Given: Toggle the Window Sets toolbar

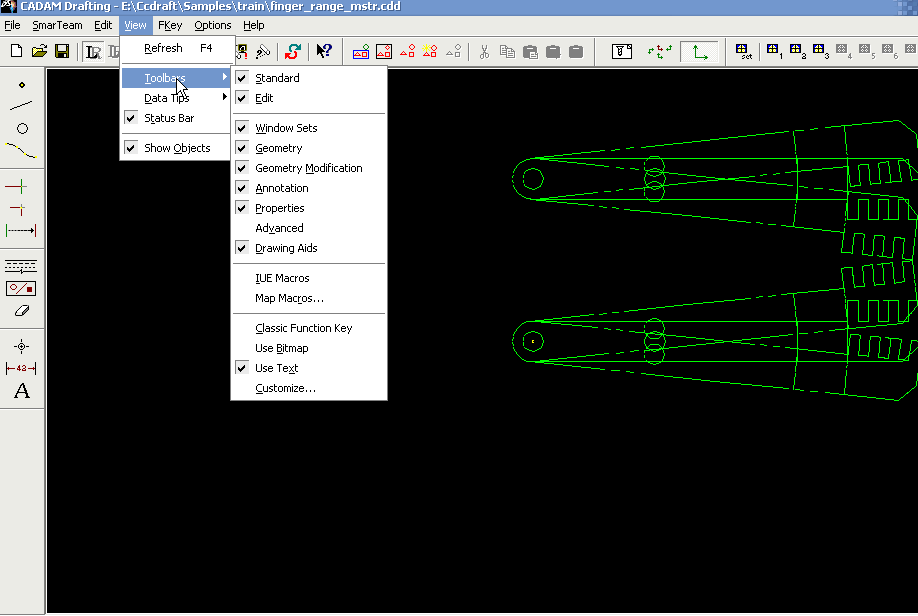Looking at the screenshot, I should (x=309, y=128).
